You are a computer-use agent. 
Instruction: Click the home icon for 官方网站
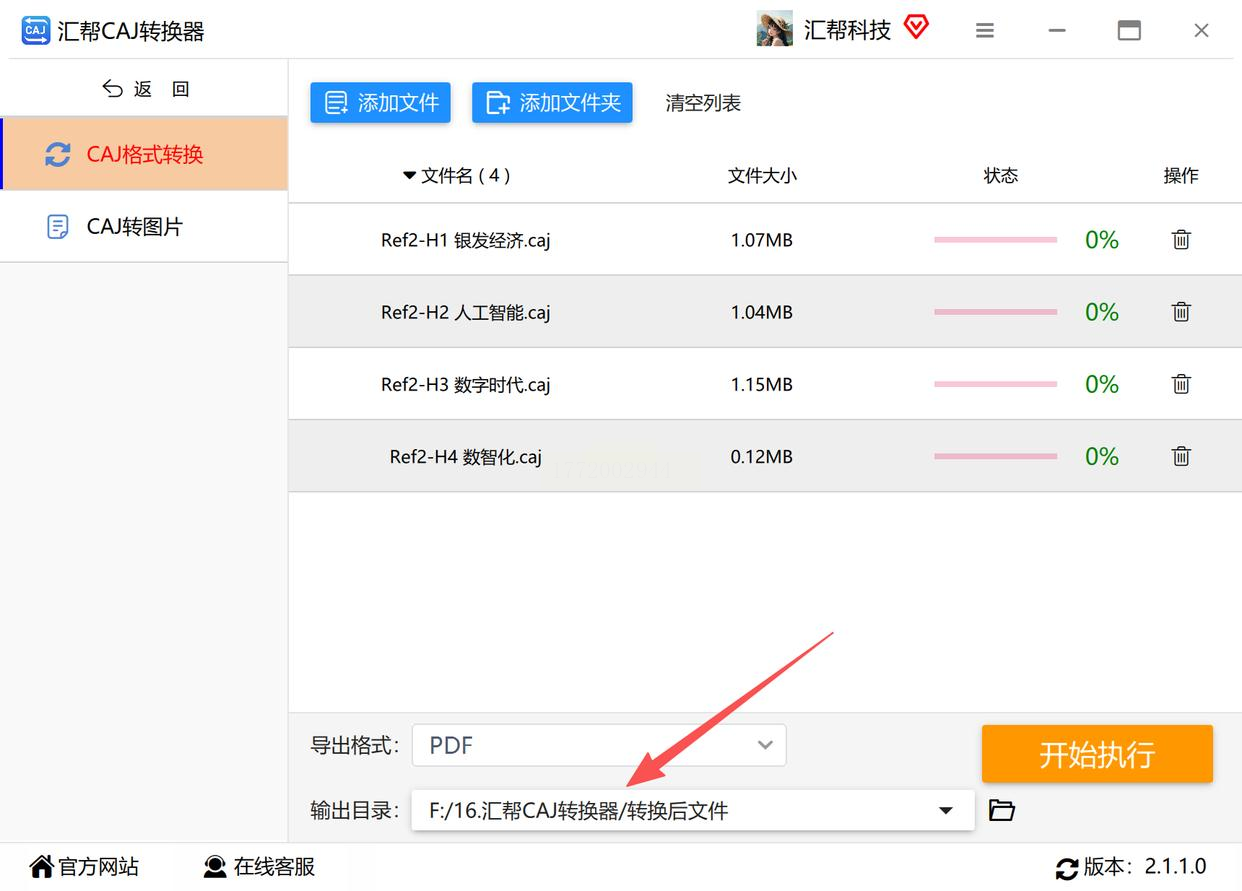[41, 866]
